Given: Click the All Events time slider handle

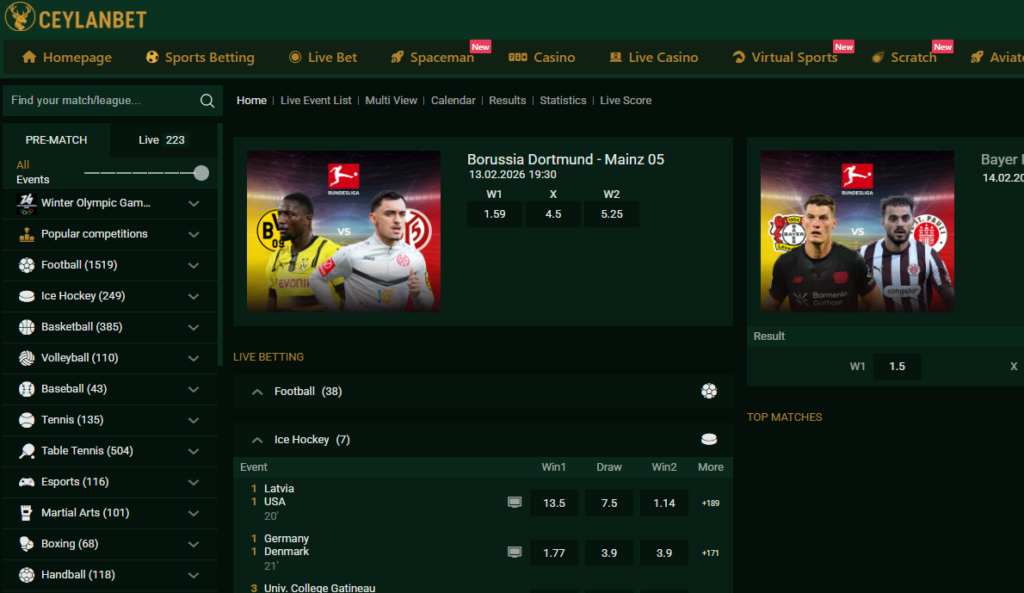Looking at the screenshot, I should (x=201, y=173).
